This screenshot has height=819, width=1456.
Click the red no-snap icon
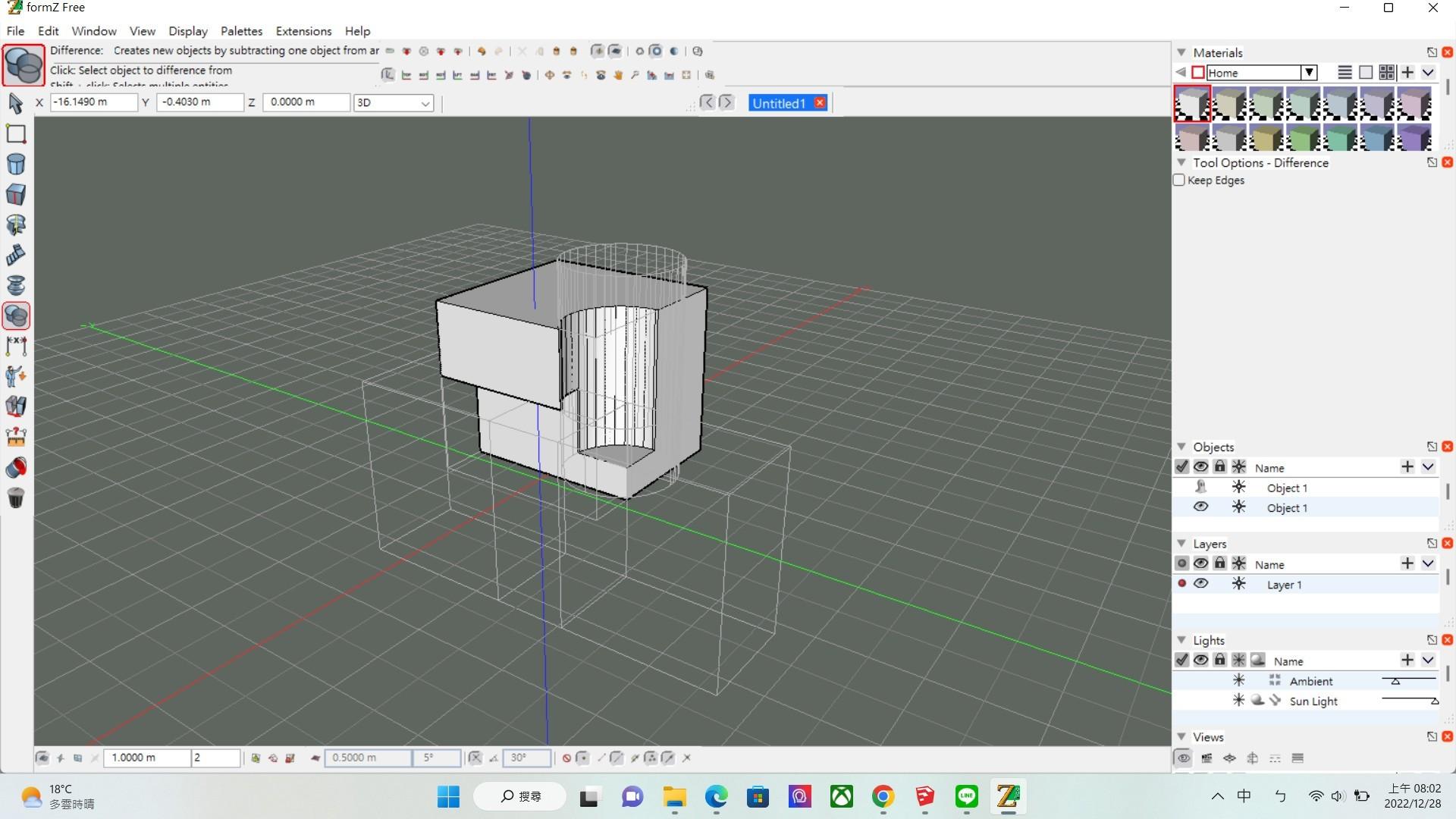tap(566, 758)
